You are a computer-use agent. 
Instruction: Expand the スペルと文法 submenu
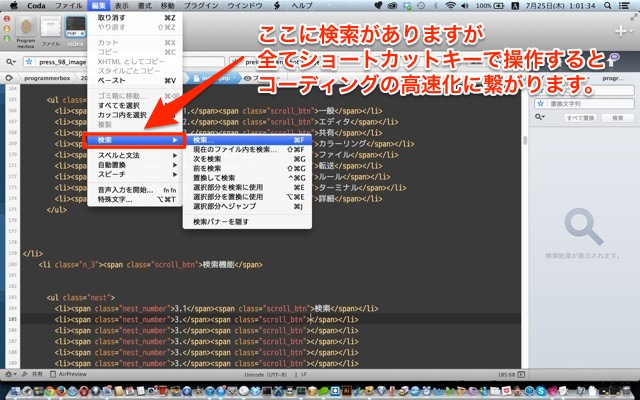[135, 155]
